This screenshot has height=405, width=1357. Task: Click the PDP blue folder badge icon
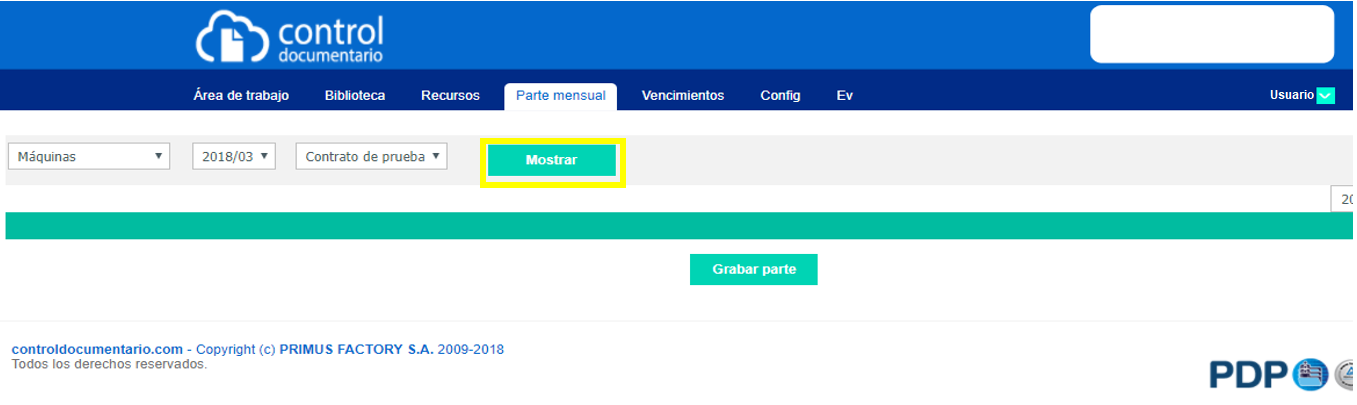[1310, 375]
